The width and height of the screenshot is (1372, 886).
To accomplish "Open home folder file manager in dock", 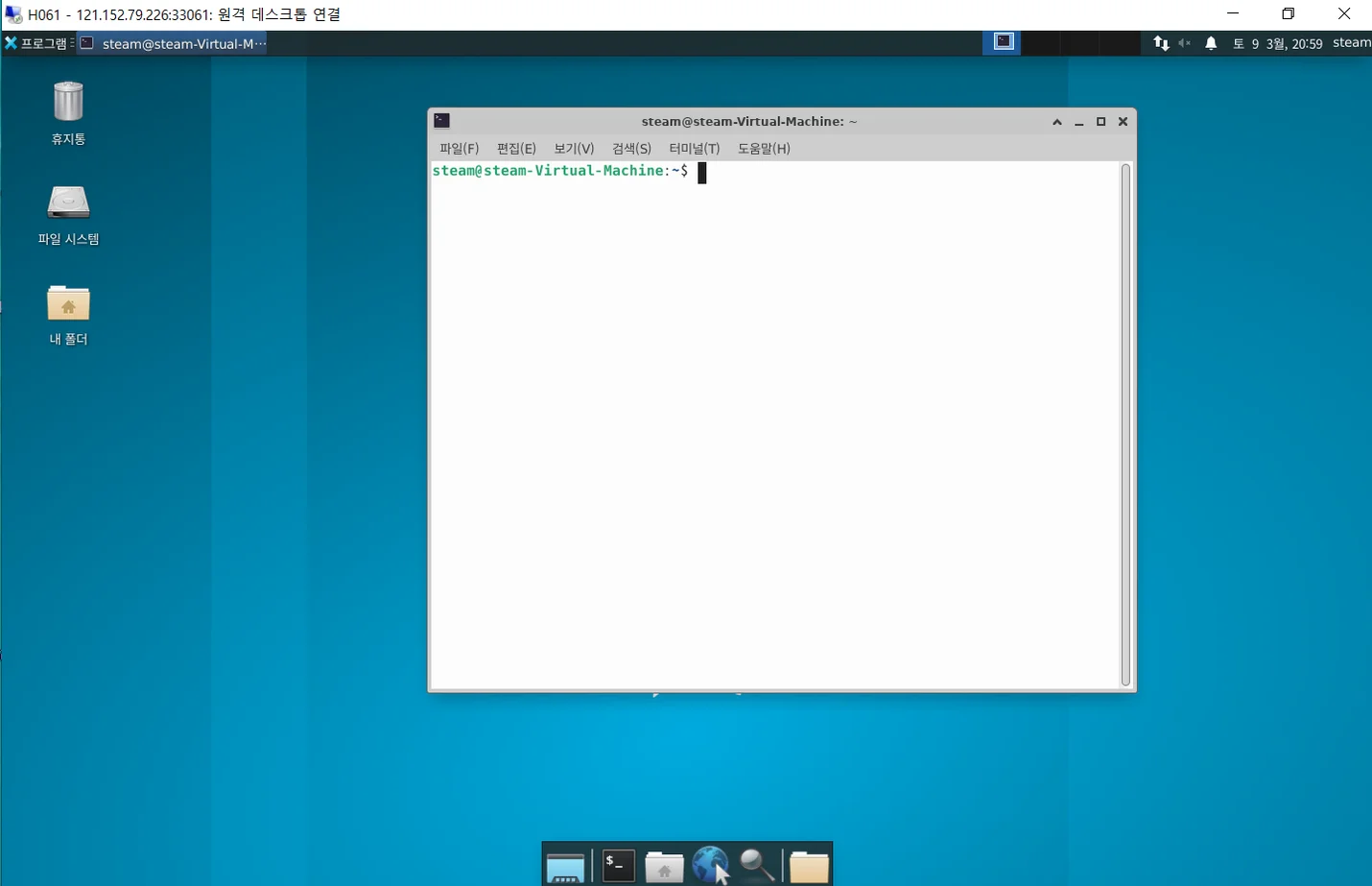I will click(664, 867).
